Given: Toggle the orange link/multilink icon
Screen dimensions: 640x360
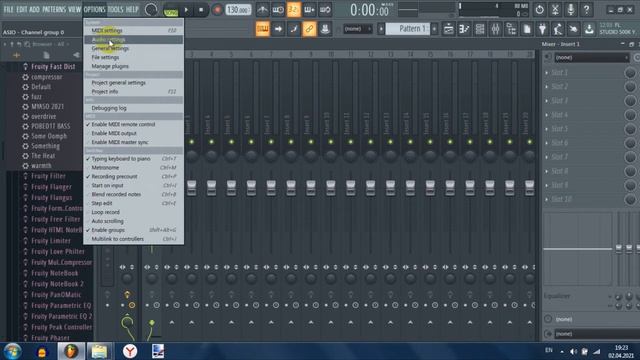Looking at the screenshot, I should pos(309,29).
